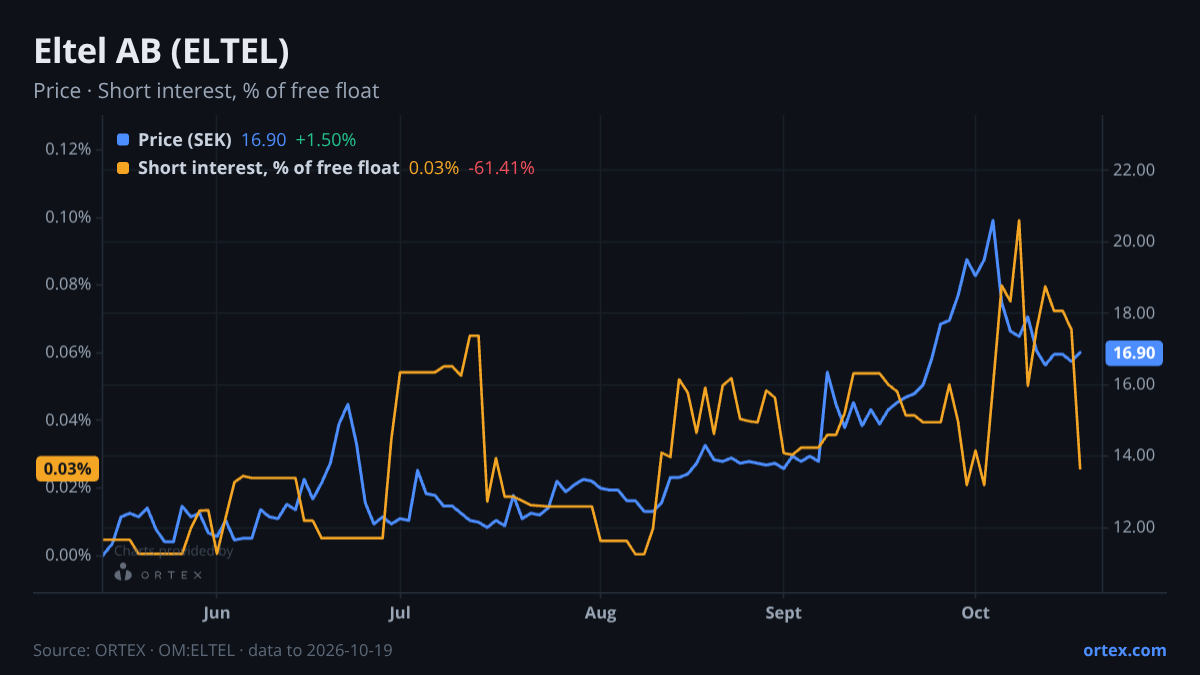The height and width of the screenshot is (675, 1200).
Task: Click the +1.50% price change value
Action: [x=326, y=140]
